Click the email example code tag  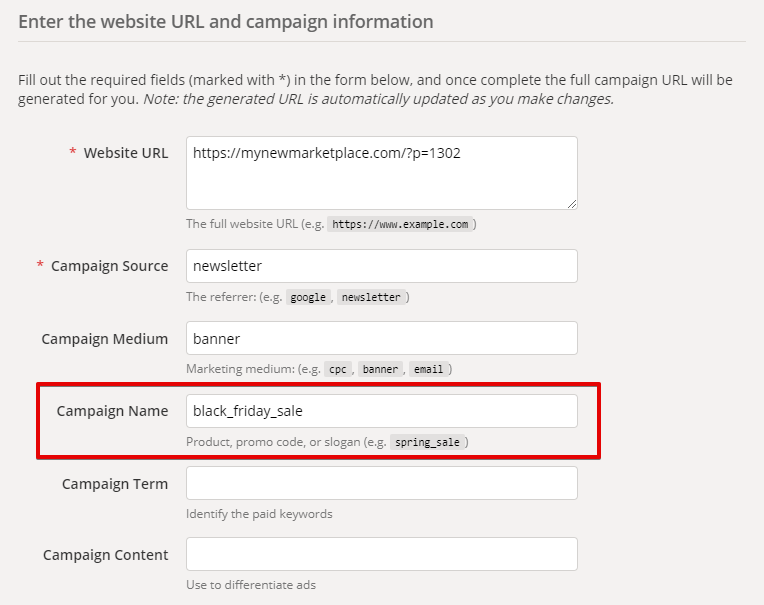click(429, 369)
